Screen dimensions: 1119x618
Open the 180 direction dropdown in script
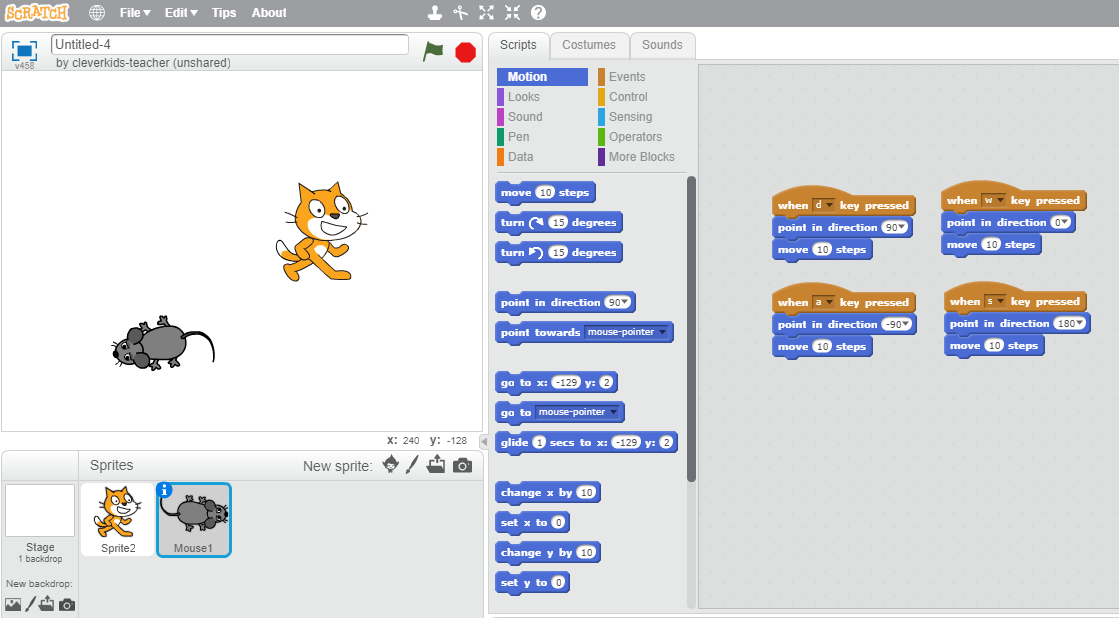click(1079, 323)
